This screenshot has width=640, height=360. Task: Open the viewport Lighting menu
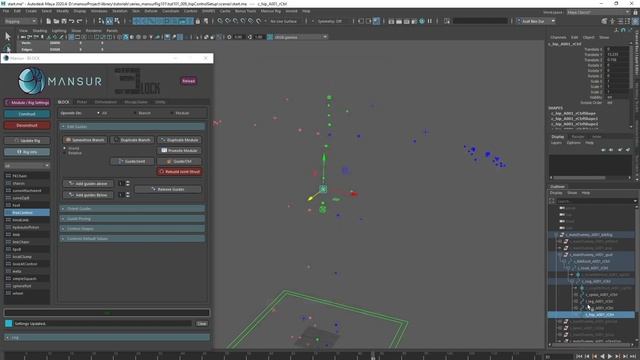(59, 31)
